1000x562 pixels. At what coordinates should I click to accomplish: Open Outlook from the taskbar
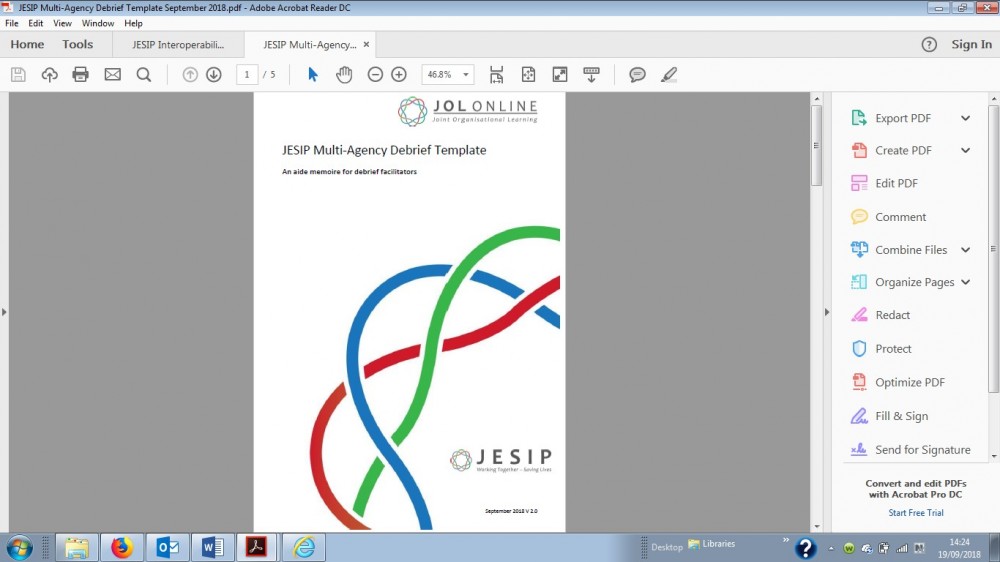click(168, 547)
